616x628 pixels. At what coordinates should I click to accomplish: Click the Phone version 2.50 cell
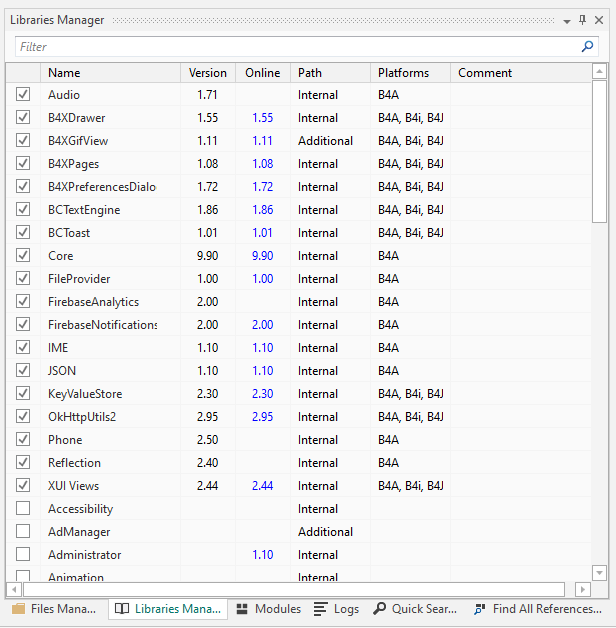[207, 439]
